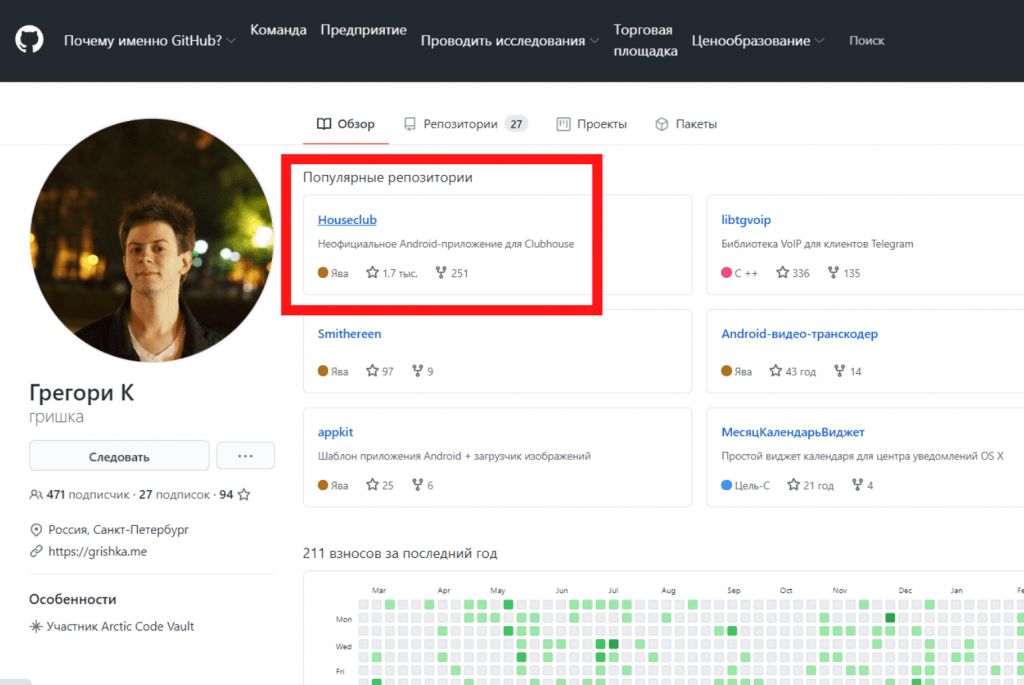Open the Smithereen repository link
Image resolution: width=1024 pixels, height=685 pixels.
349,334
